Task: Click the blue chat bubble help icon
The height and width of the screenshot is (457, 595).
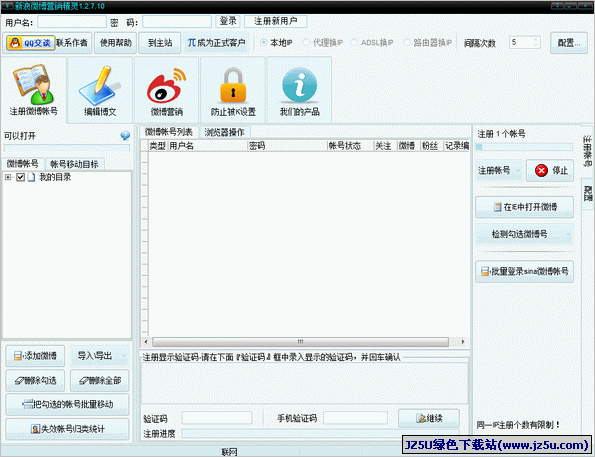Action: [x=125, y=136]
